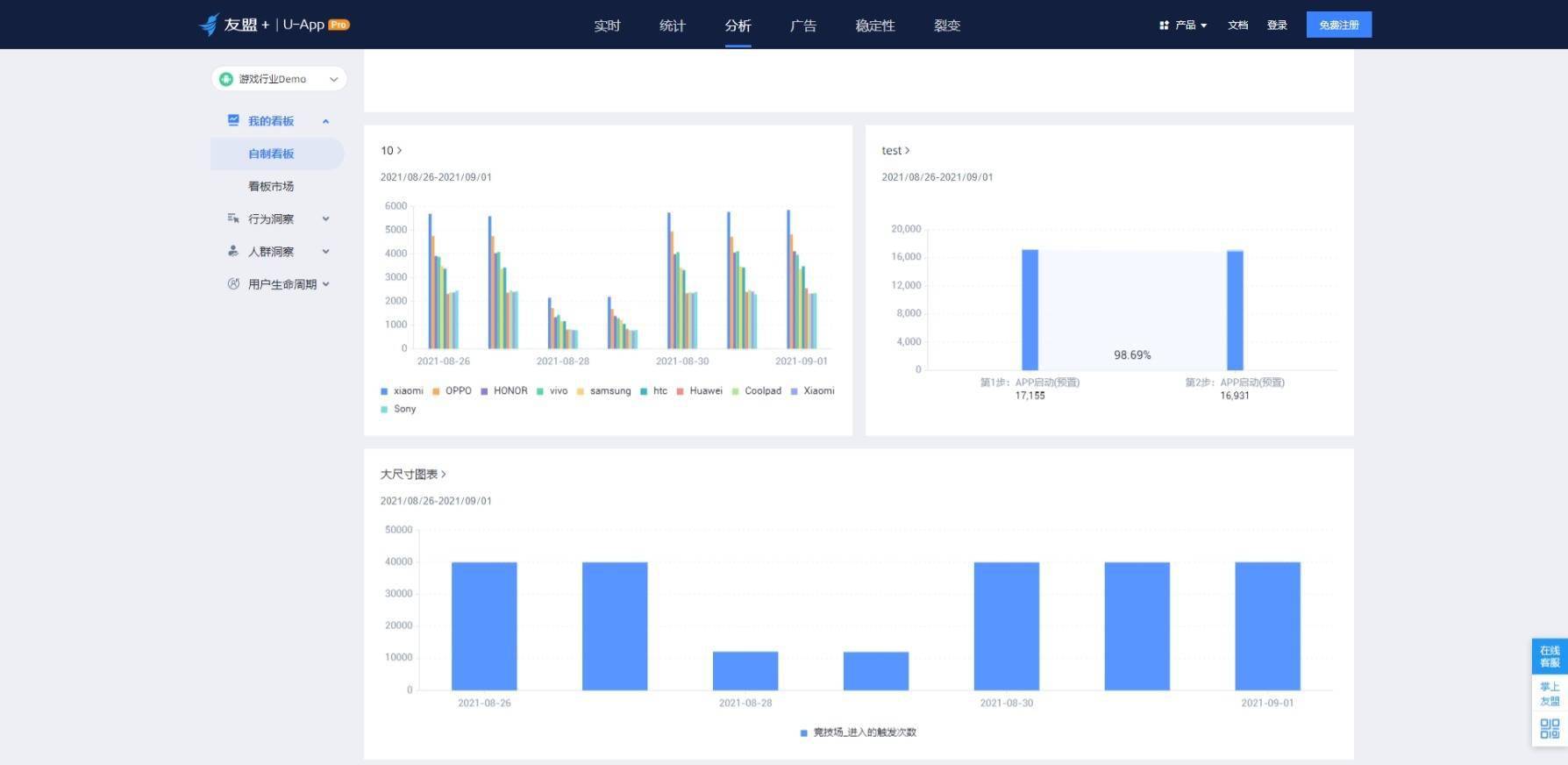1568x765 pixels.
Task: Open the QR code icon widget
Action: click(1550, 728)
